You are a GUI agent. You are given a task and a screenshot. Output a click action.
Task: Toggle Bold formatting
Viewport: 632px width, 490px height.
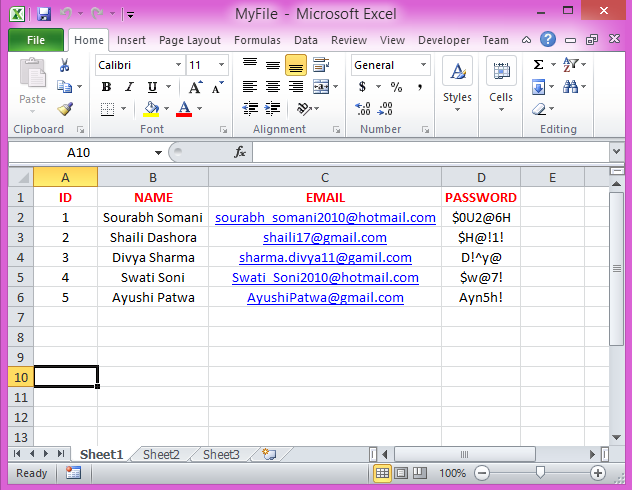pos(106,87)
